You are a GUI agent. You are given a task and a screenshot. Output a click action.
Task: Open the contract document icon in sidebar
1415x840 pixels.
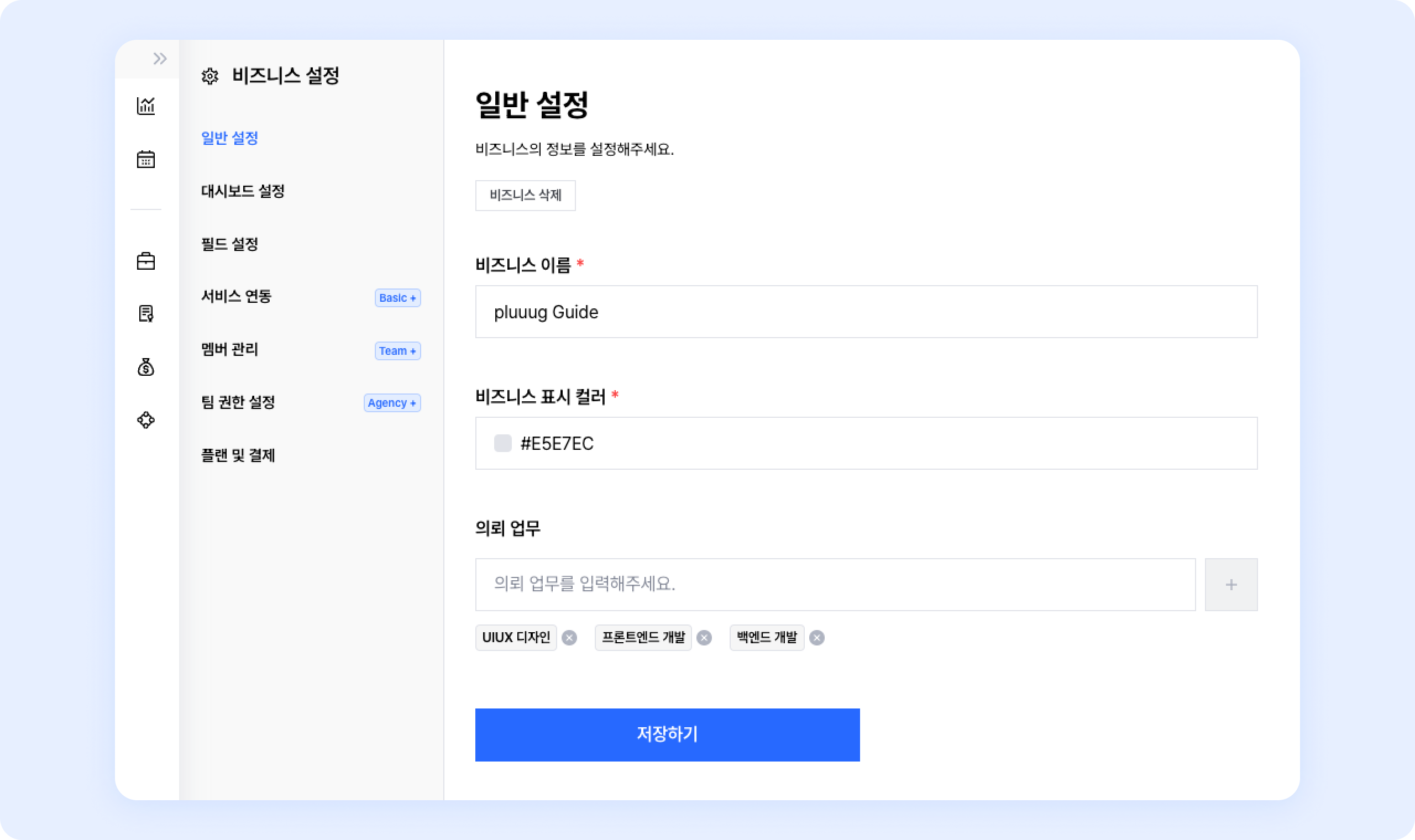pos(146,313)
